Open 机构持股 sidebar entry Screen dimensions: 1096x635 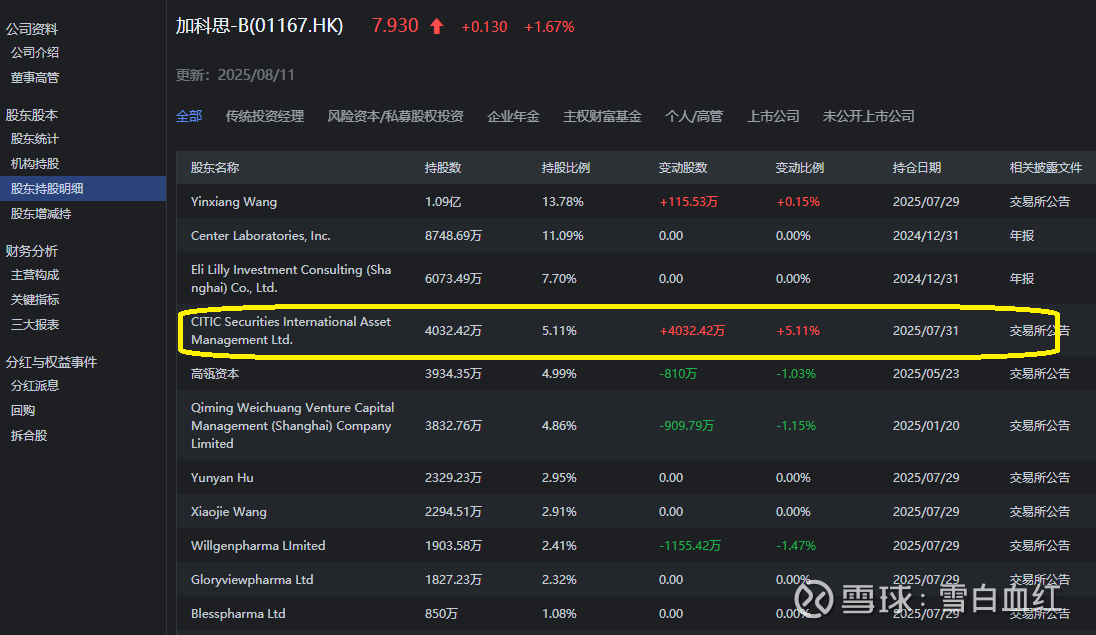click(x=35, y=164)
